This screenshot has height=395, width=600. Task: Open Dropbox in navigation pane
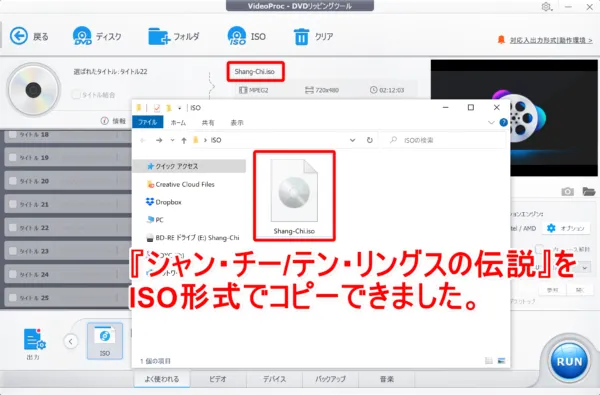(x=164, y=202)
